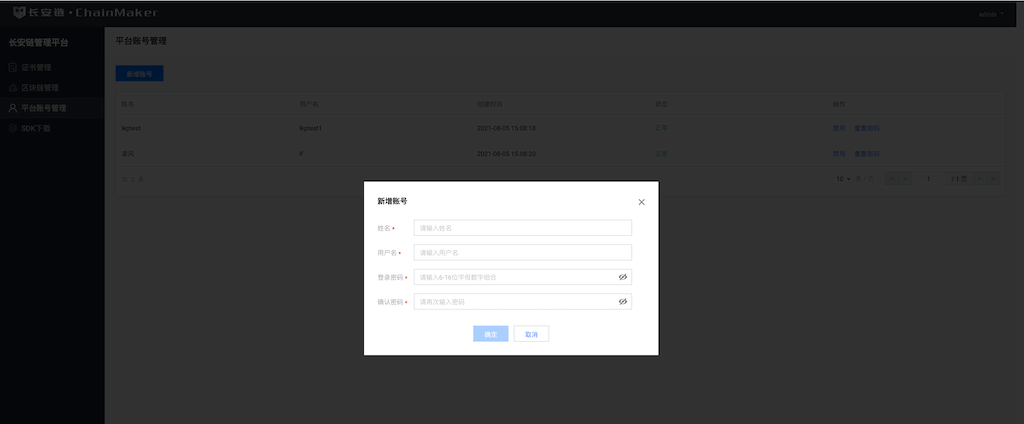
Task: Click 重置密码 link for lkptest row
Action: pos(867,128)
